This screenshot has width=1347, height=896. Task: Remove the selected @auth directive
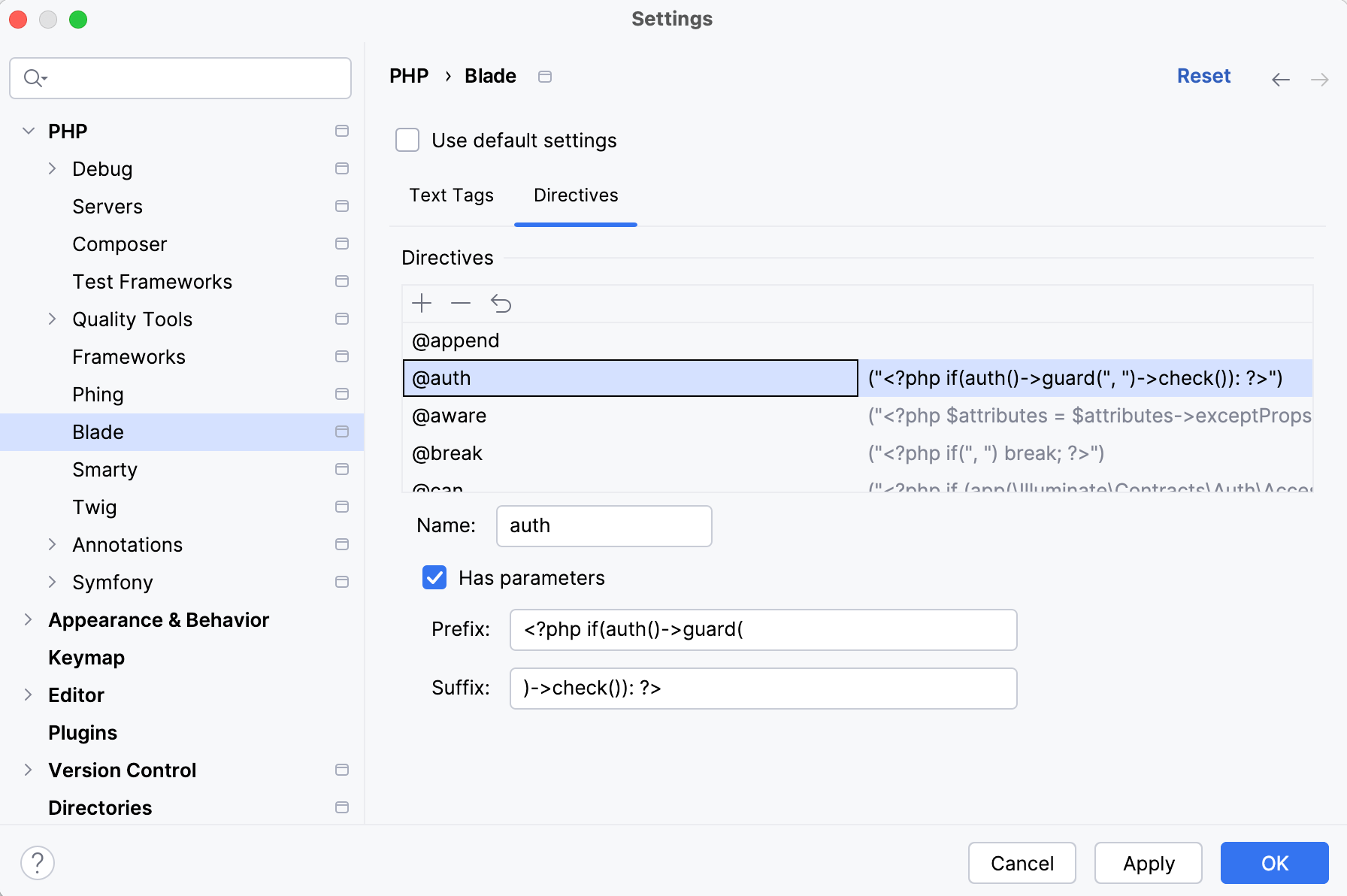(x=461, y=304)
